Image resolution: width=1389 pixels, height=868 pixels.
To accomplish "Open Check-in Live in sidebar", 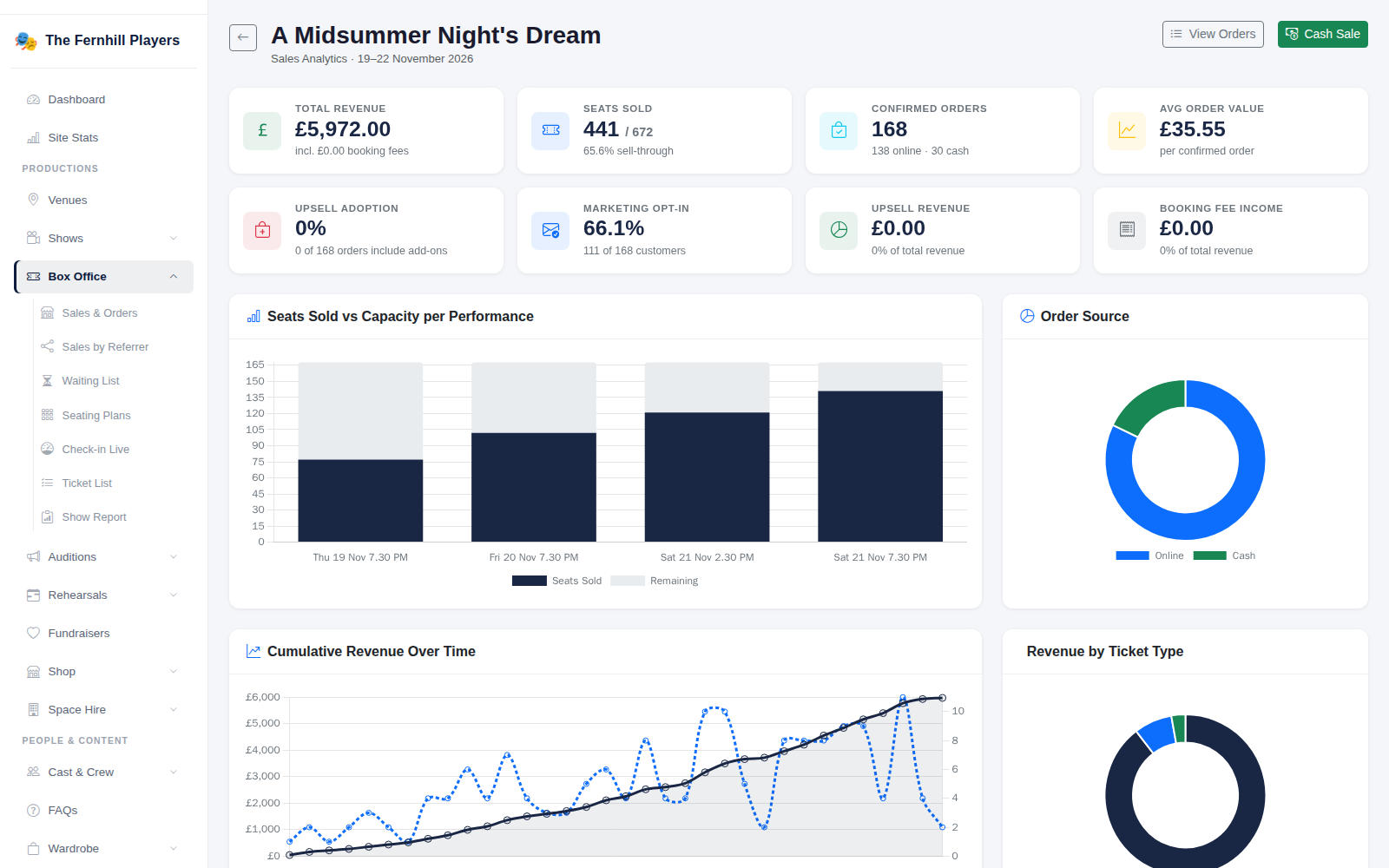I will pyautogui.click(x=113, y=450).
